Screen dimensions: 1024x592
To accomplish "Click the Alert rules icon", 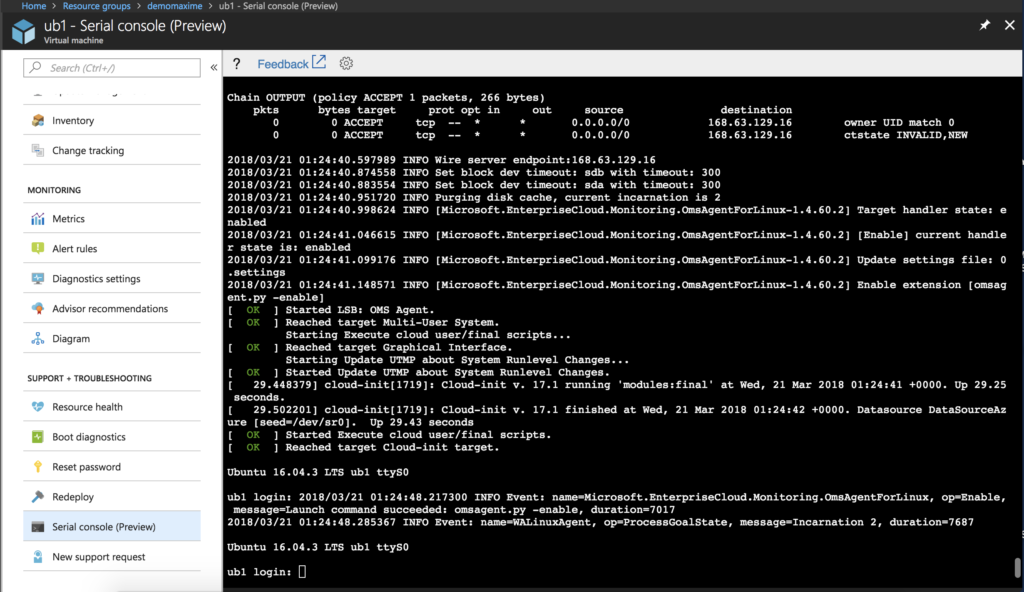I will 38,249.
